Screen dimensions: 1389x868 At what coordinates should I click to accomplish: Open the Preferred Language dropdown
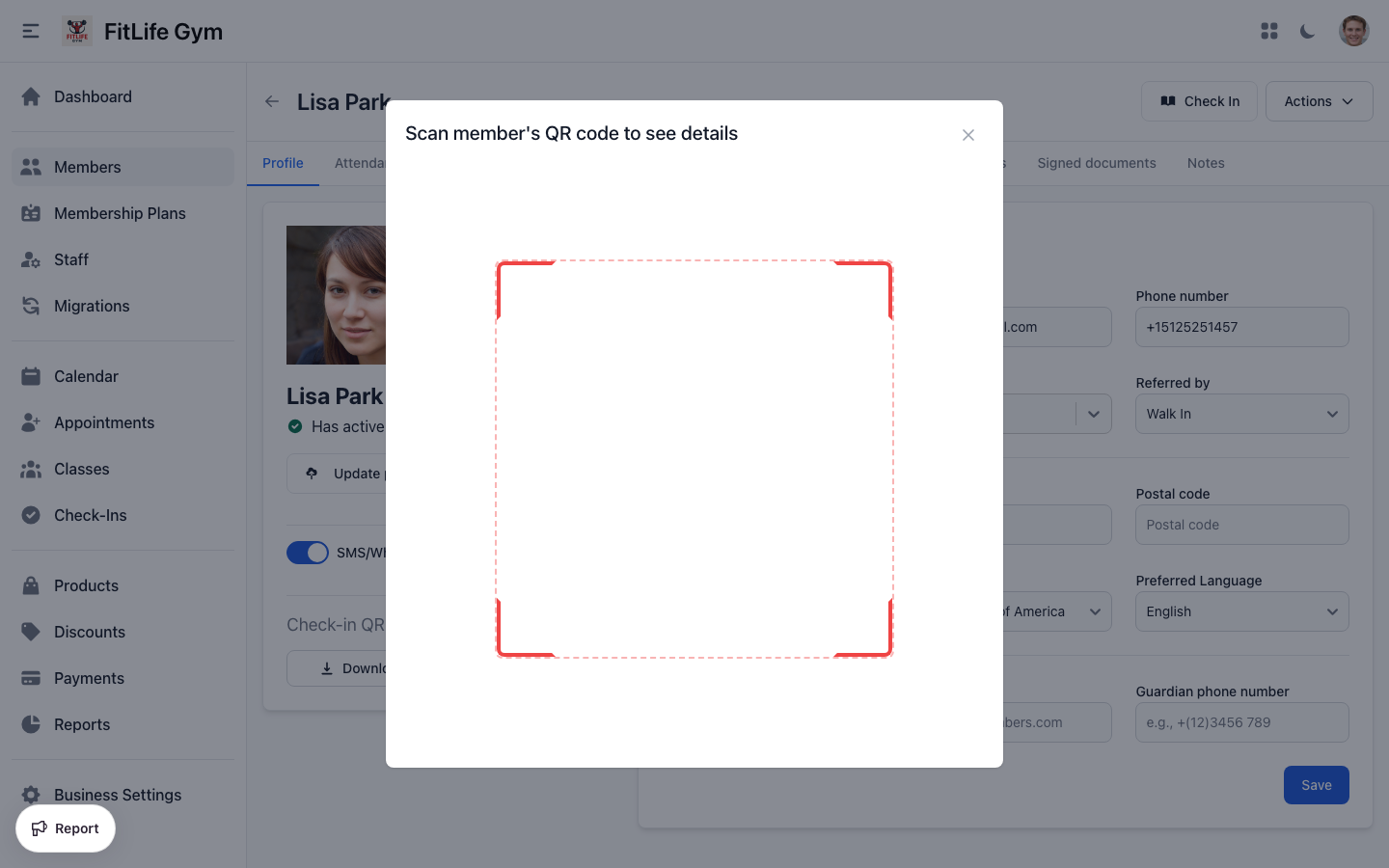pyautogui.click(x=1241, y=611)
